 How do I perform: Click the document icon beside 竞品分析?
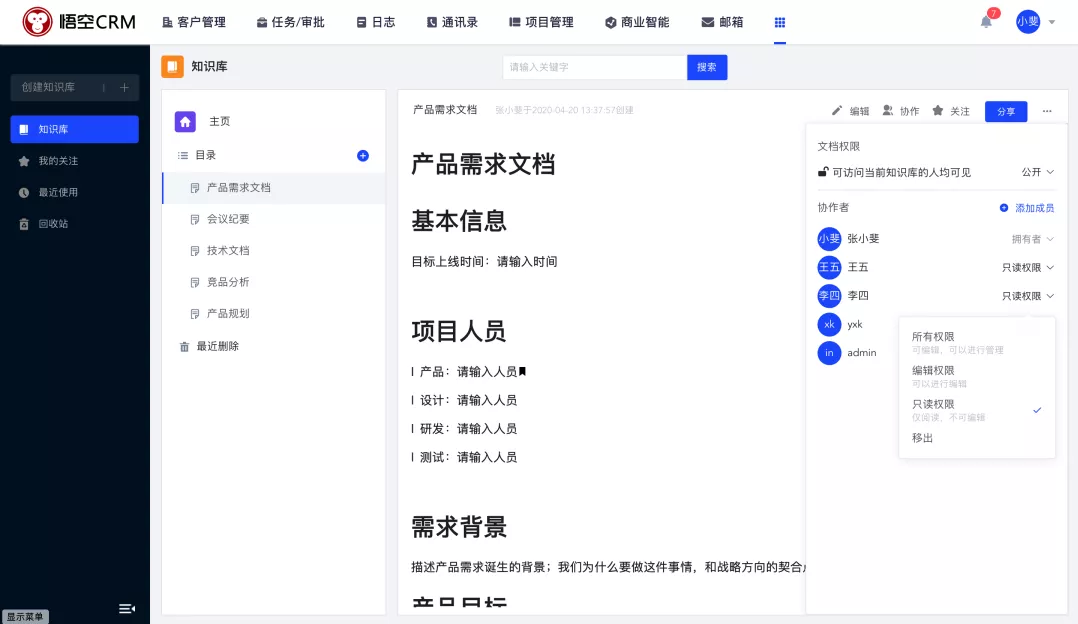click(195, 282)
